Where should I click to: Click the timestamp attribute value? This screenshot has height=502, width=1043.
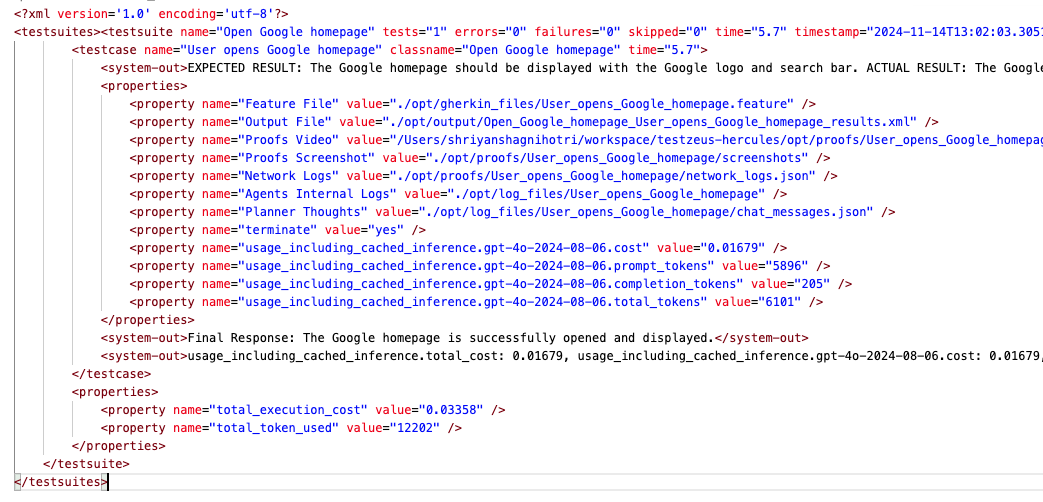click(x=955, y=31)
